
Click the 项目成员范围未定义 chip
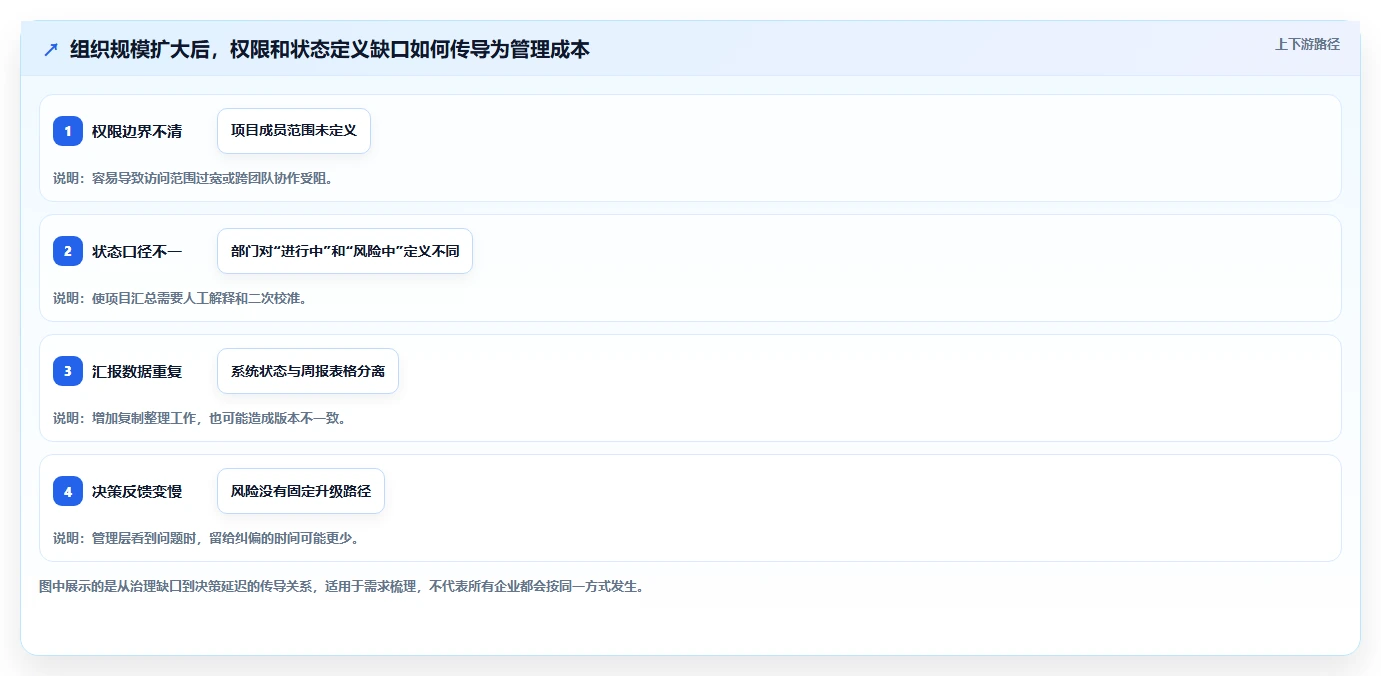[x=294, y=131]
